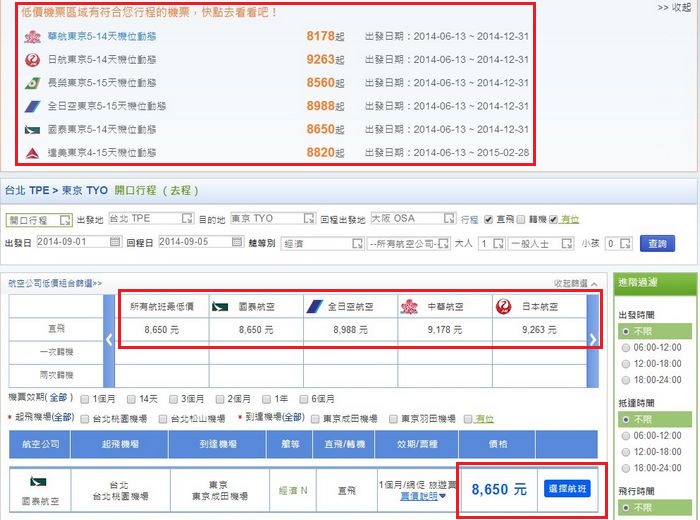Open the departure date calendar icon
Screen dimensions: 700x520
[x=115, y=242]
